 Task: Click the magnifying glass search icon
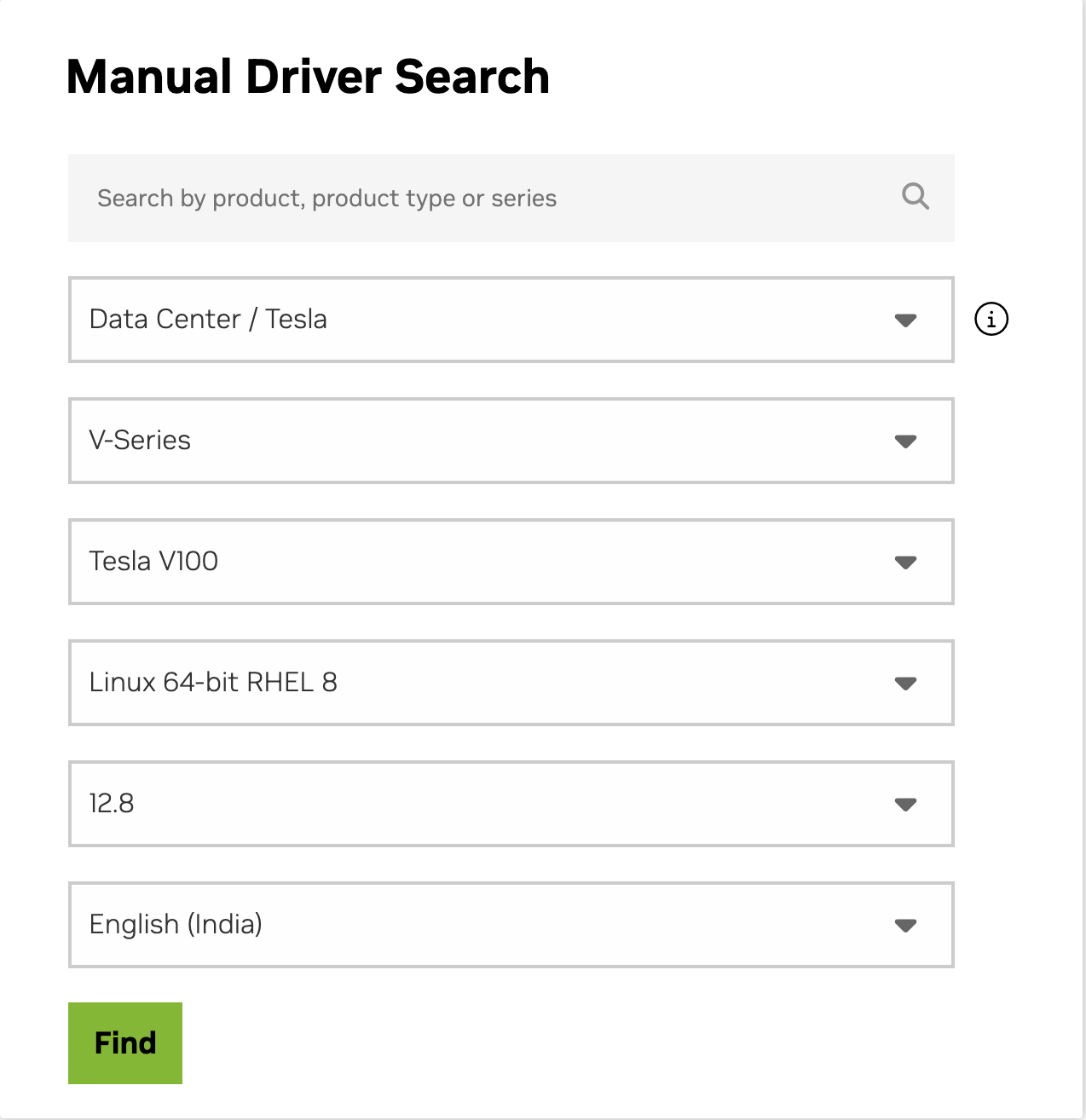(915, 197)
